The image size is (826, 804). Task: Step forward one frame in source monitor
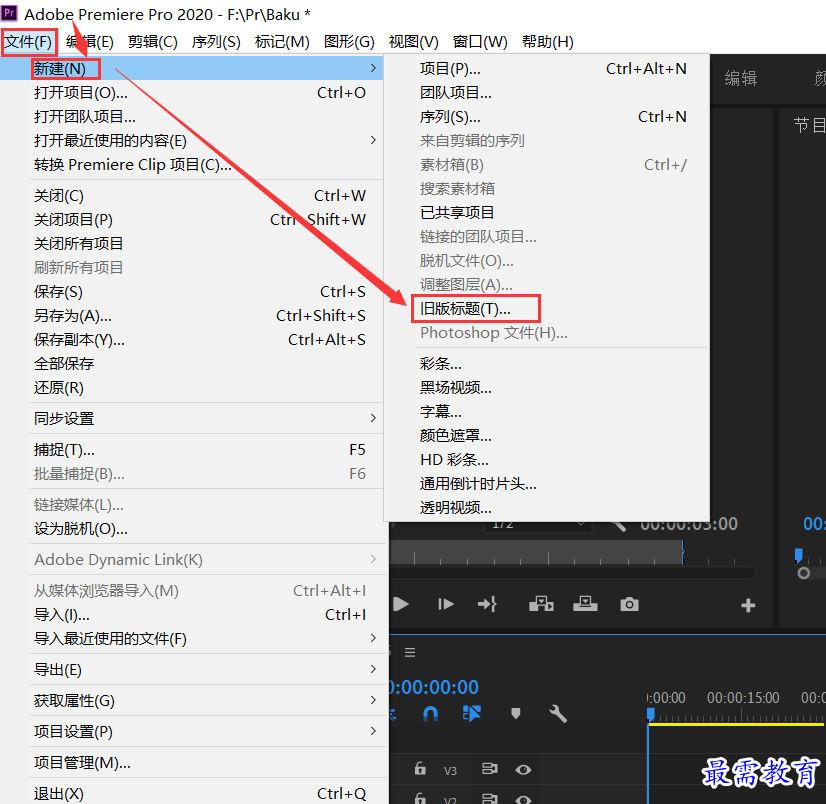[446, 604]
